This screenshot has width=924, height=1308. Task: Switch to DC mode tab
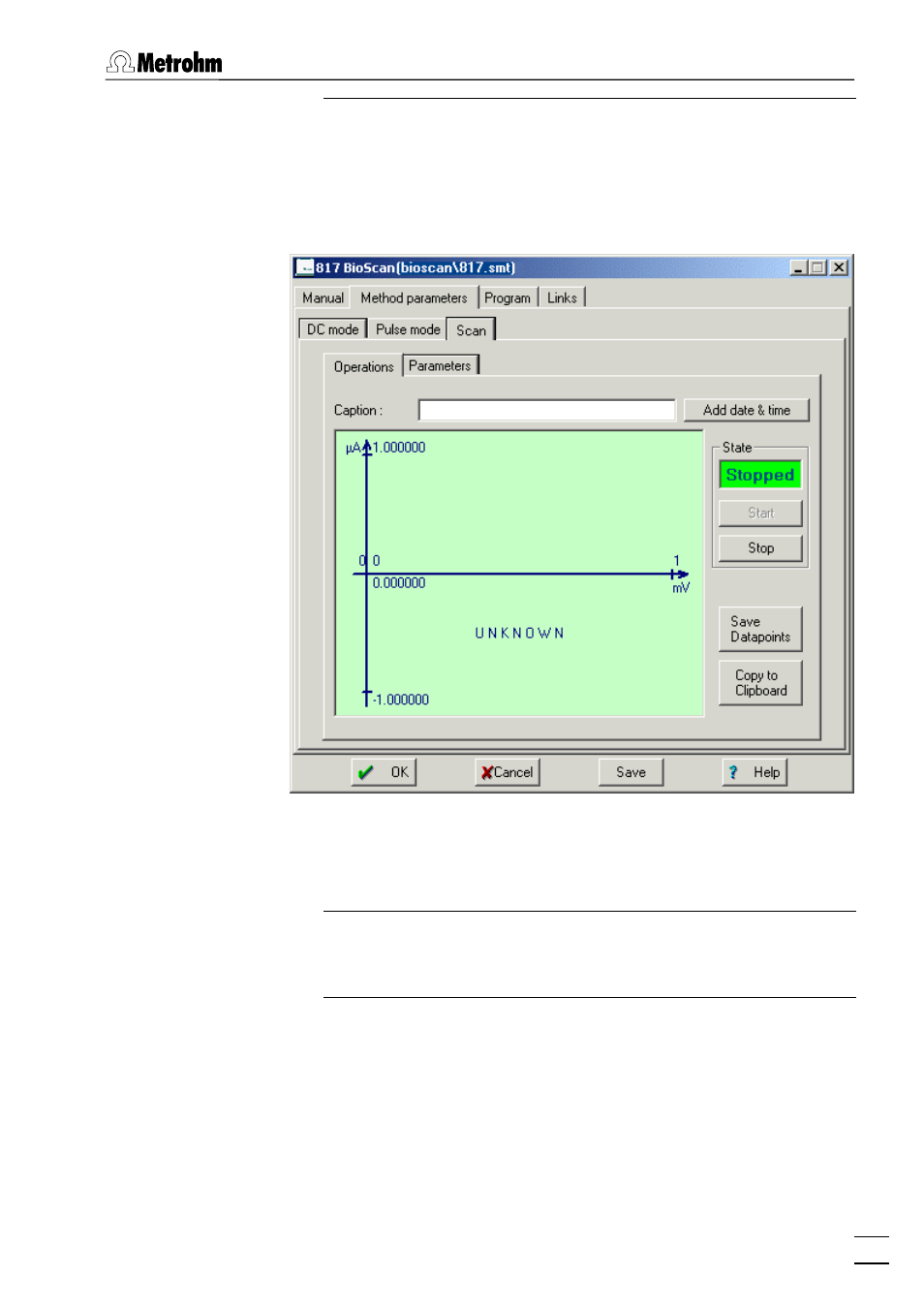click(332, 329)
